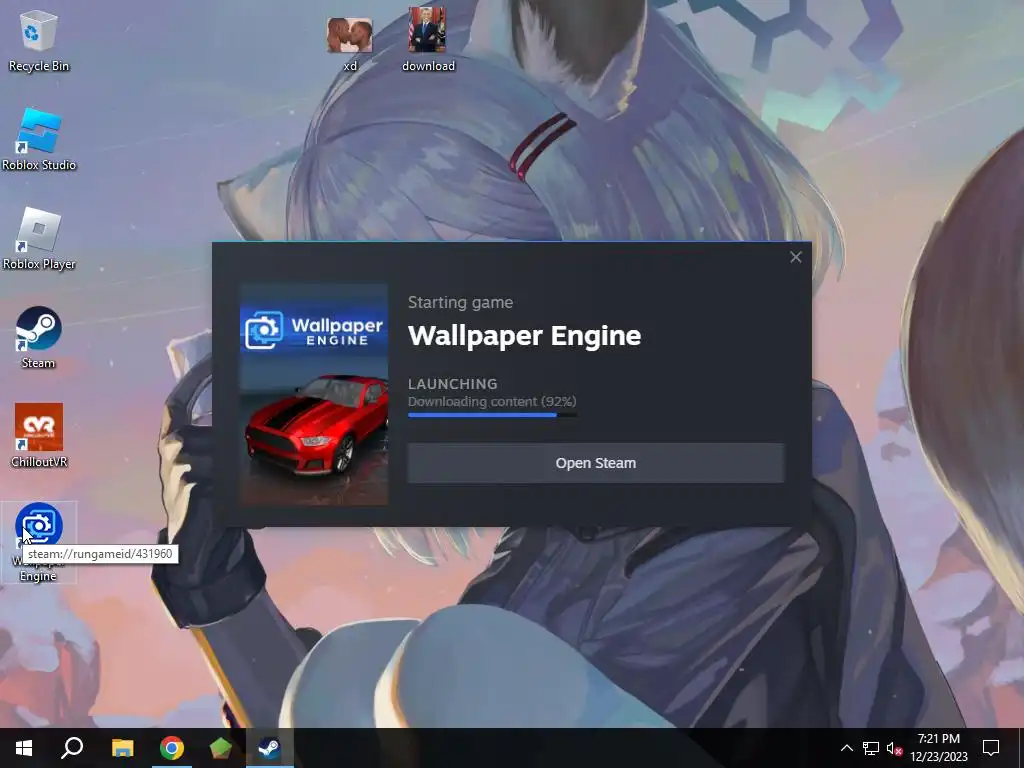Open the Windows Start menu
This screenshot has height=768, width=1024.
(24, 748)
